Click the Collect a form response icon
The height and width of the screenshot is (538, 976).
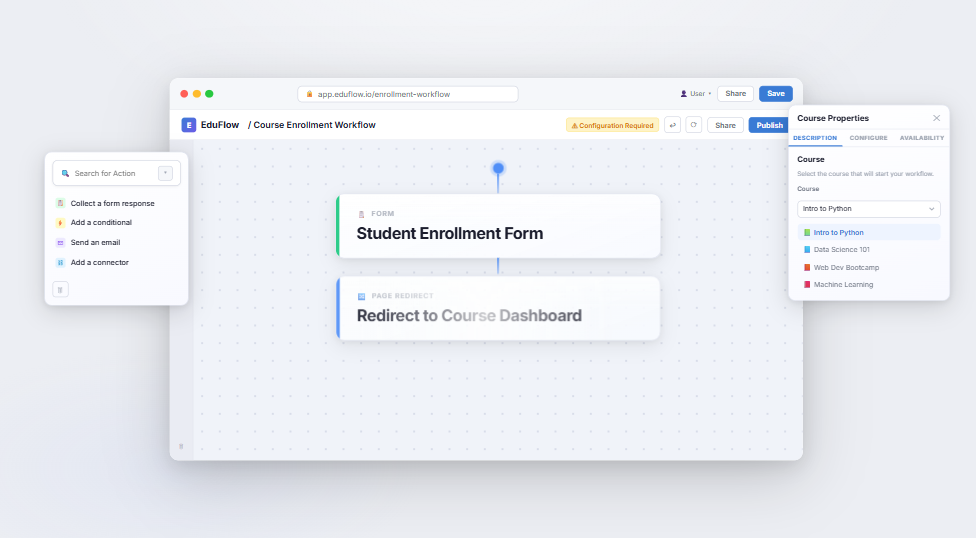point(60,203)
